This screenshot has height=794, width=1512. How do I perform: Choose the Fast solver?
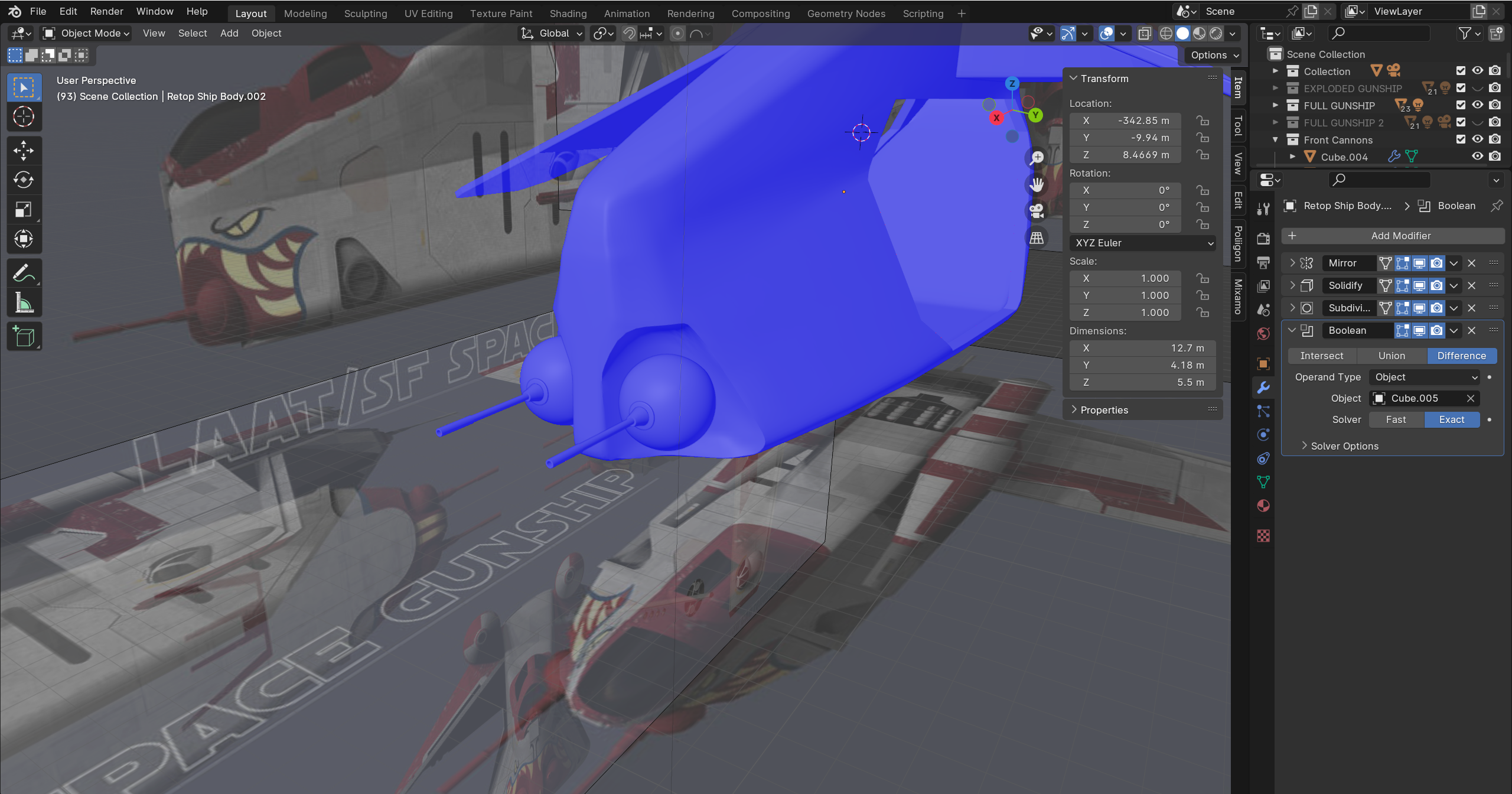click(1396, 419)
